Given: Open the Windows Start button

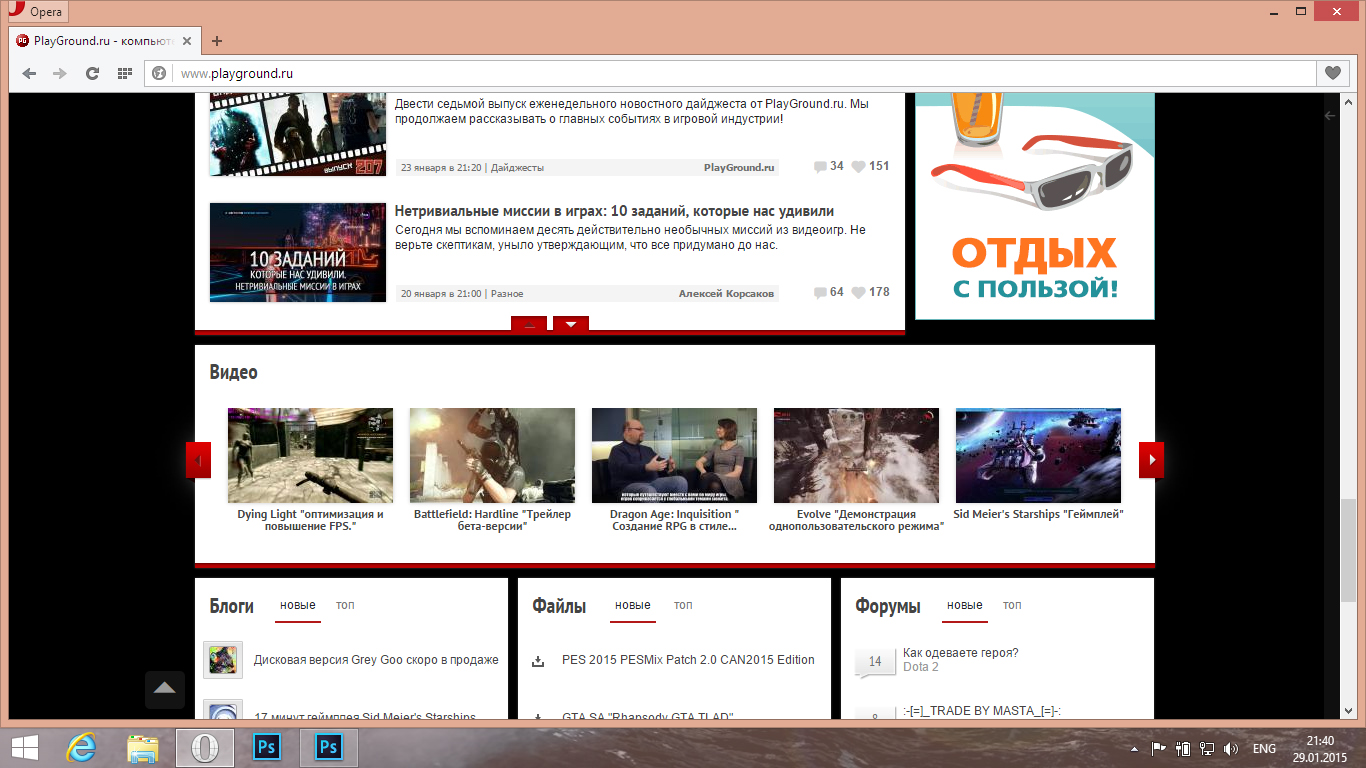Looking at the screenshot, I should pos(25,748).
